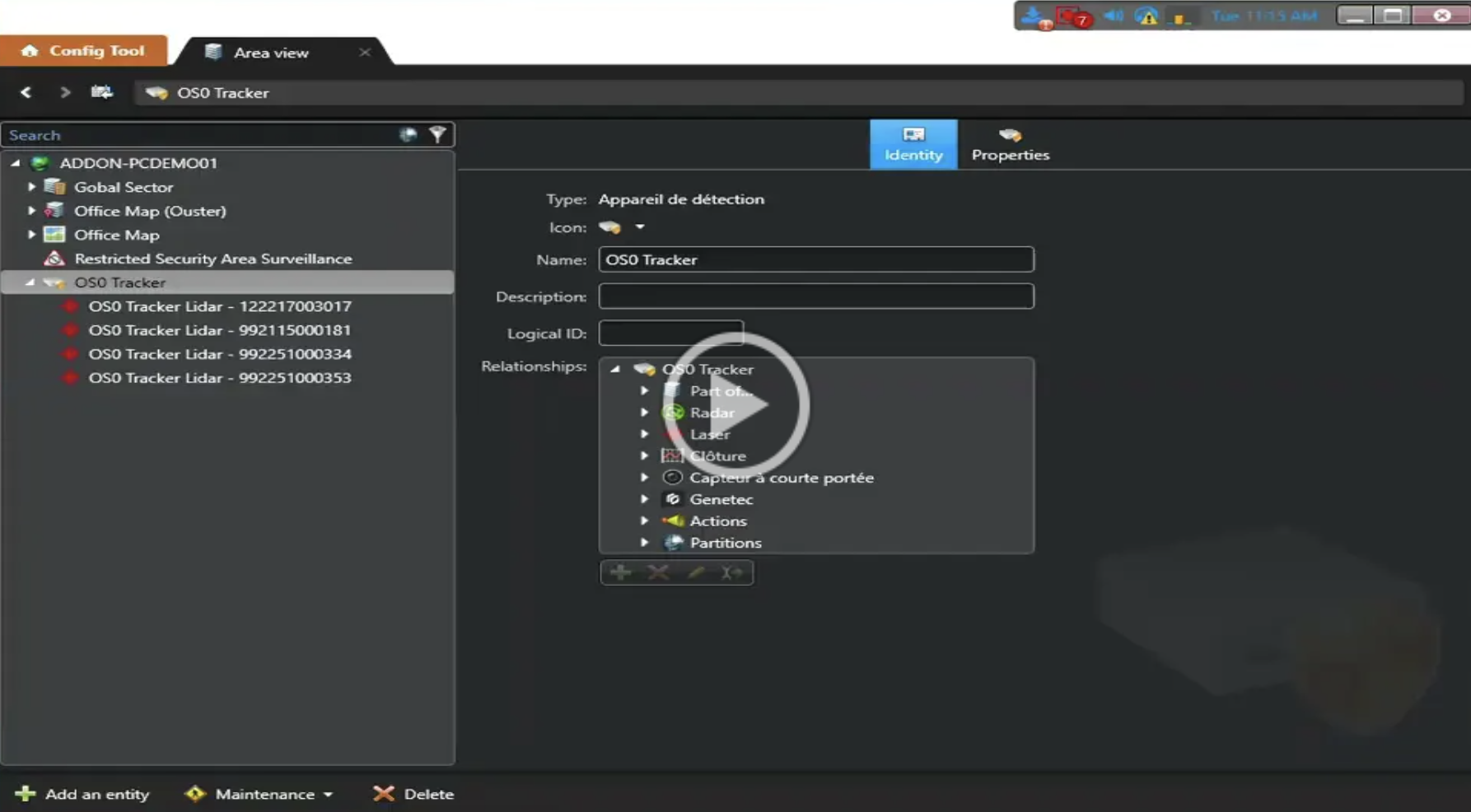Screen dimensions: 1471x812
Task: Click the edit relationship pencil icon
Action: 696,572
